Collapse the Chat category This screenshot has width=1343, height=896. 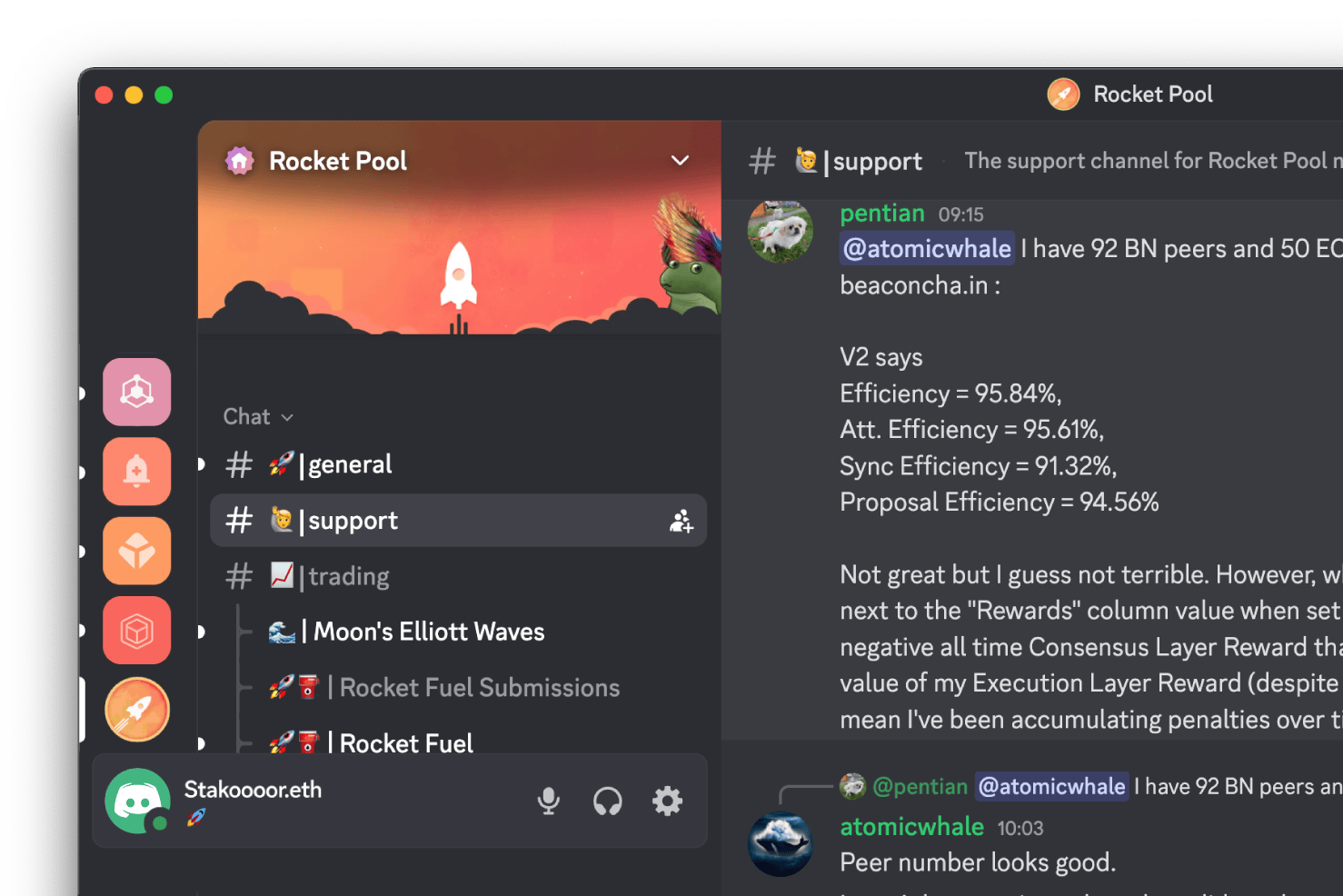pos(259,416)
